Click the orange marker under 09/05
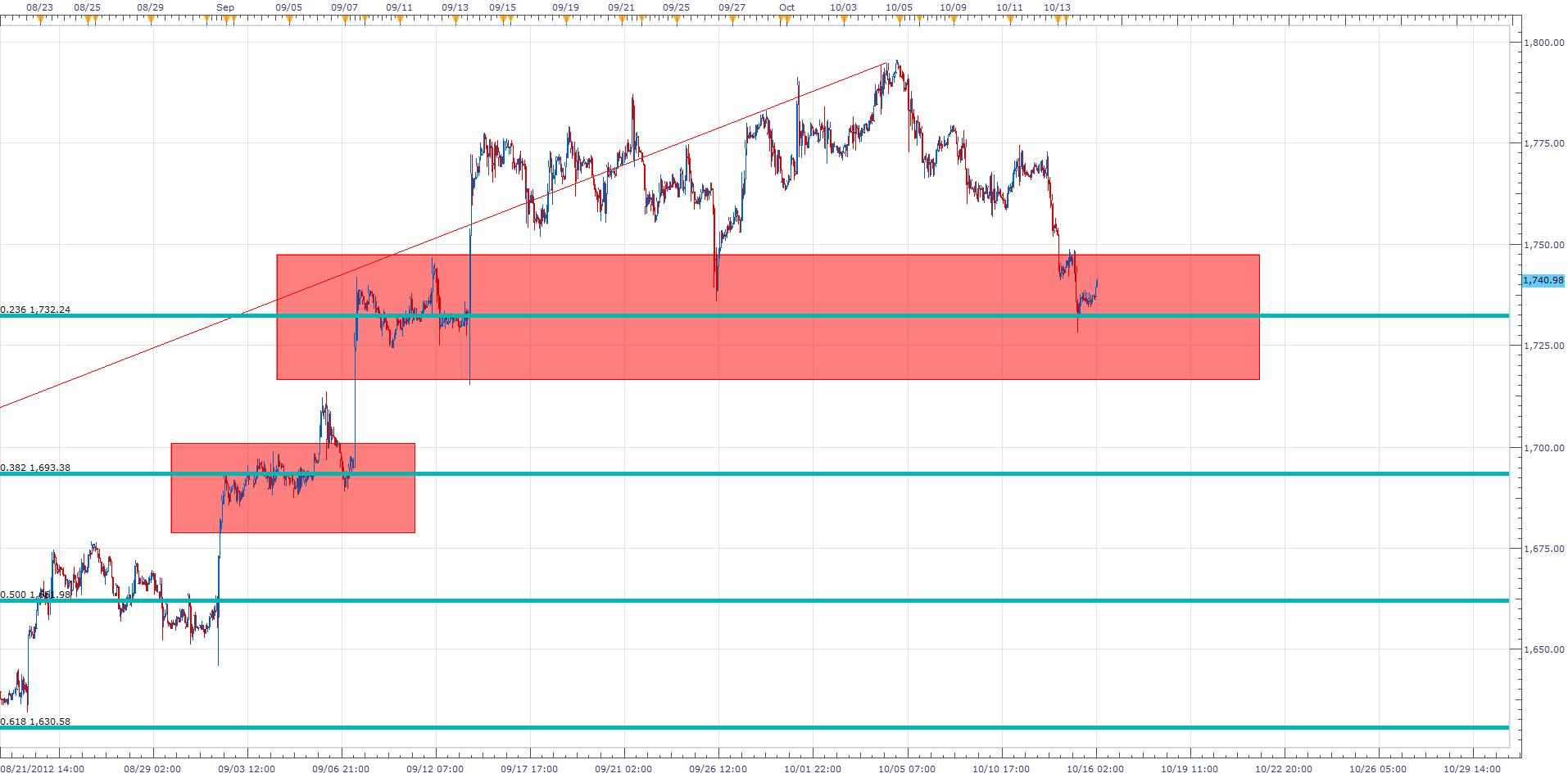The width and height of the screenshot is (1568, 778). [289, 21]
